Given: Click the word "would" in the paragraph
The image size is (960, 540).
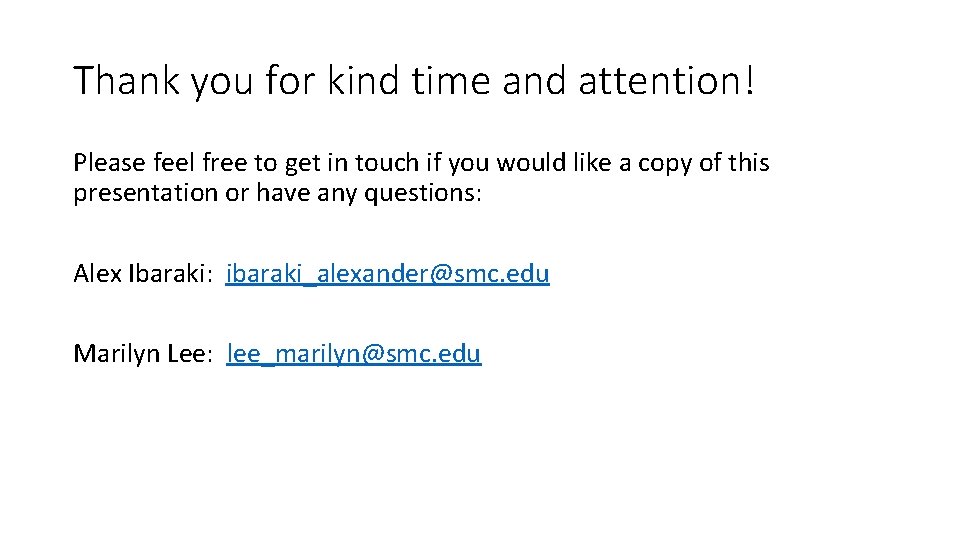Looking at the screenshot, I should pos(527,163).
